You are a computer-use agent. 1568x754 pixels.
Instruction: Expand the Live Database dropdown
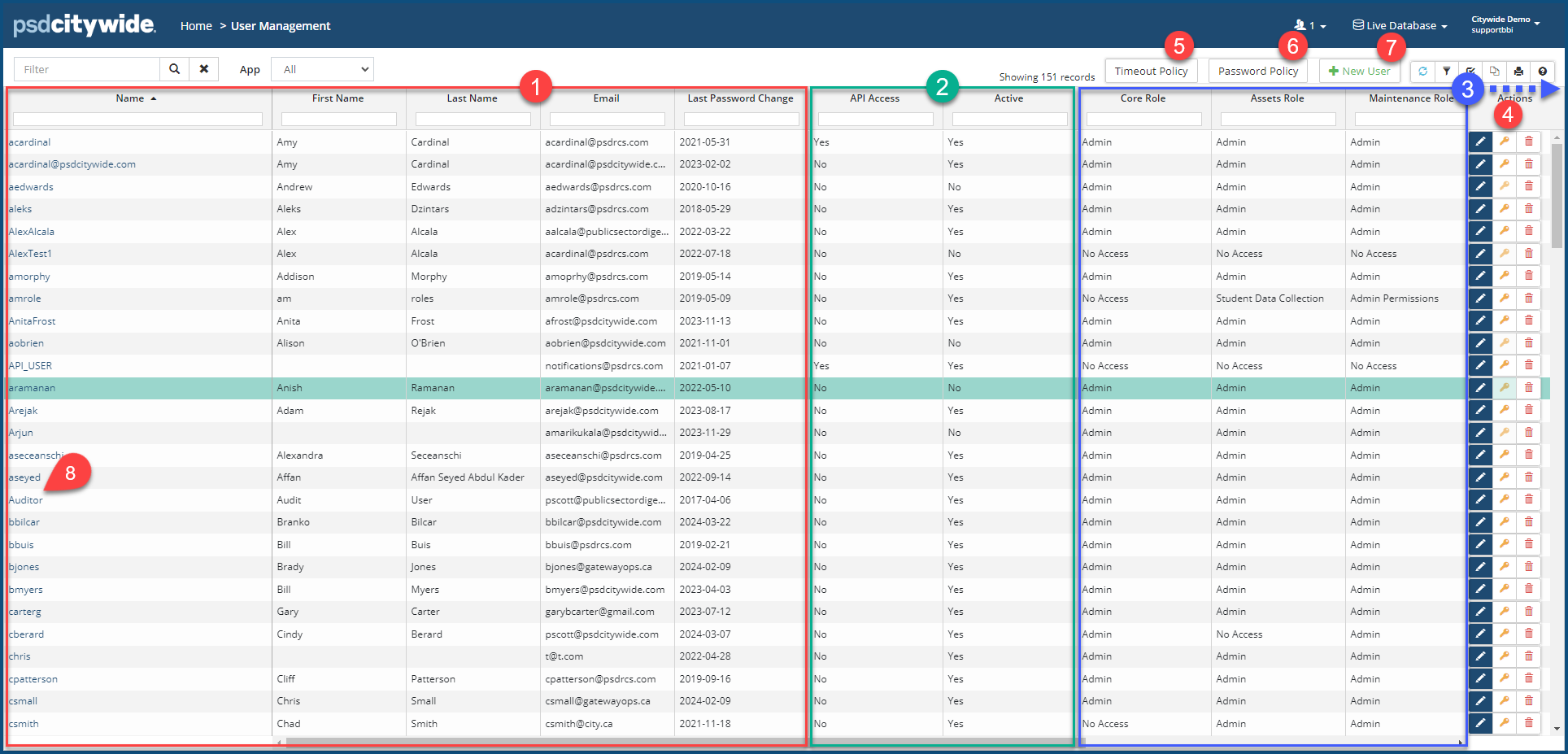coord(1400,26)
